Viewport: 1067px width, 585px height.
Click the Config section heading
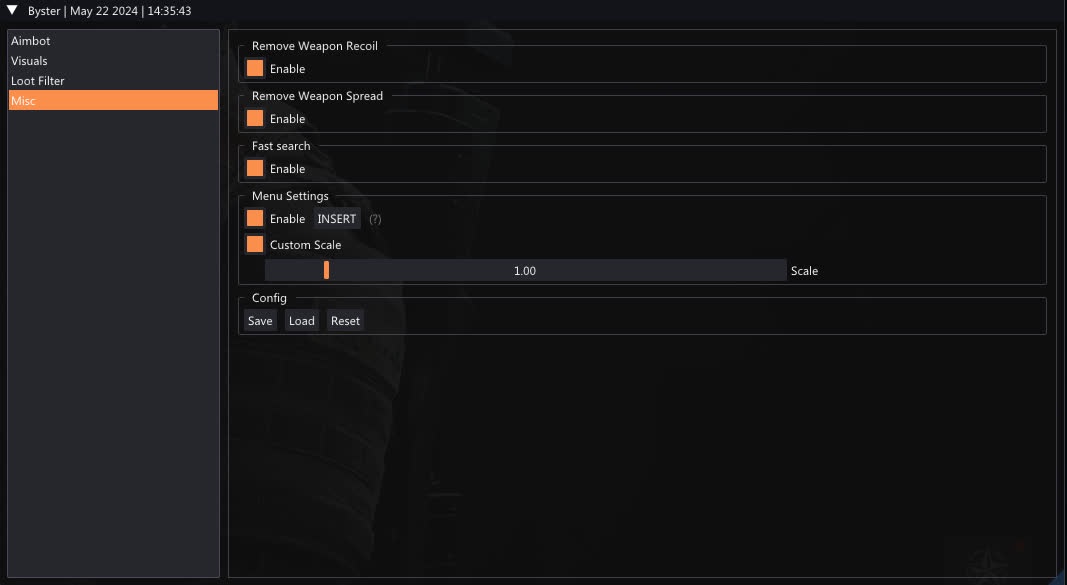click(x=269, y=298)
